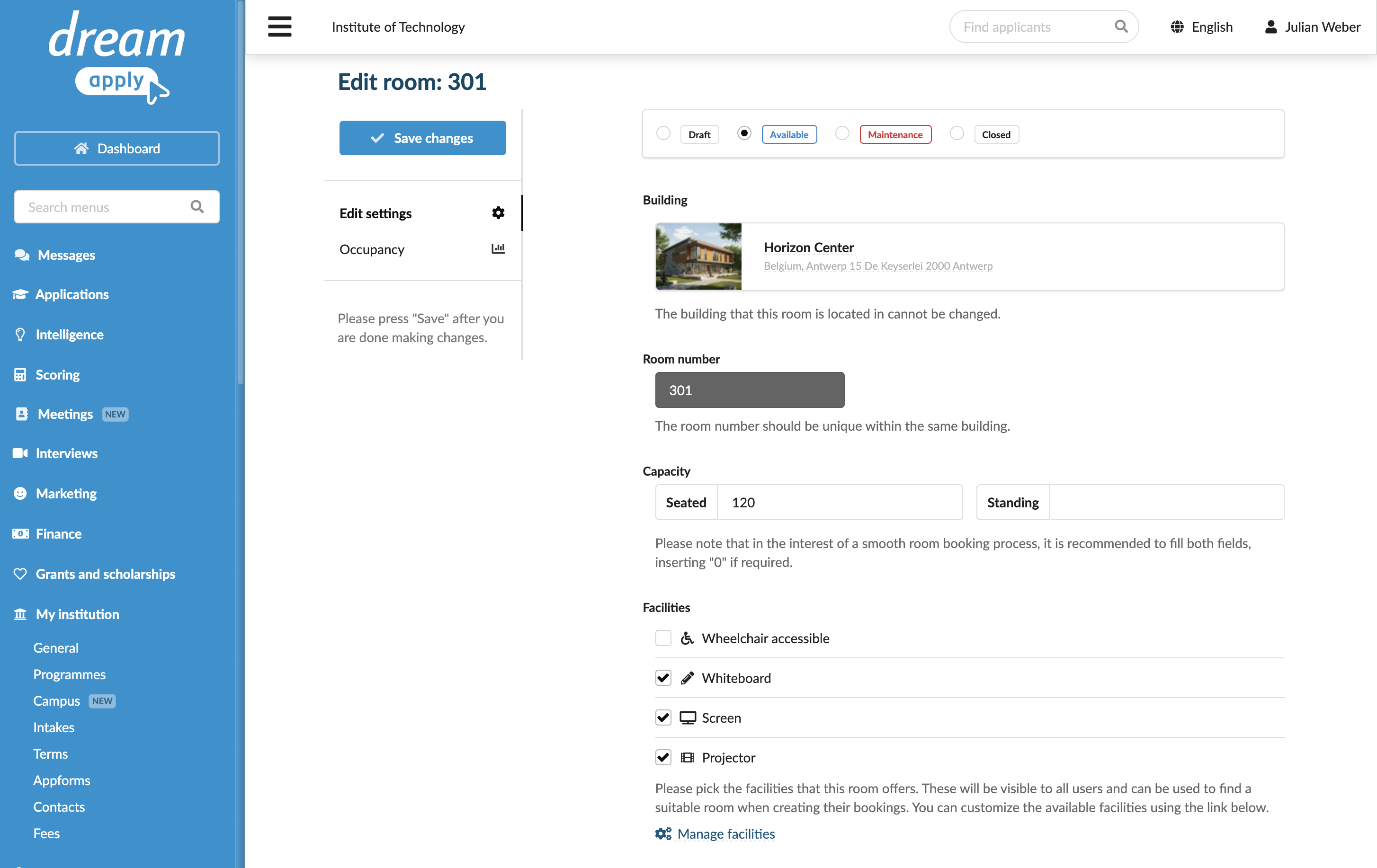
Task: Click the Messages speech bubbles icon
Action: click(x=22, y=255)
